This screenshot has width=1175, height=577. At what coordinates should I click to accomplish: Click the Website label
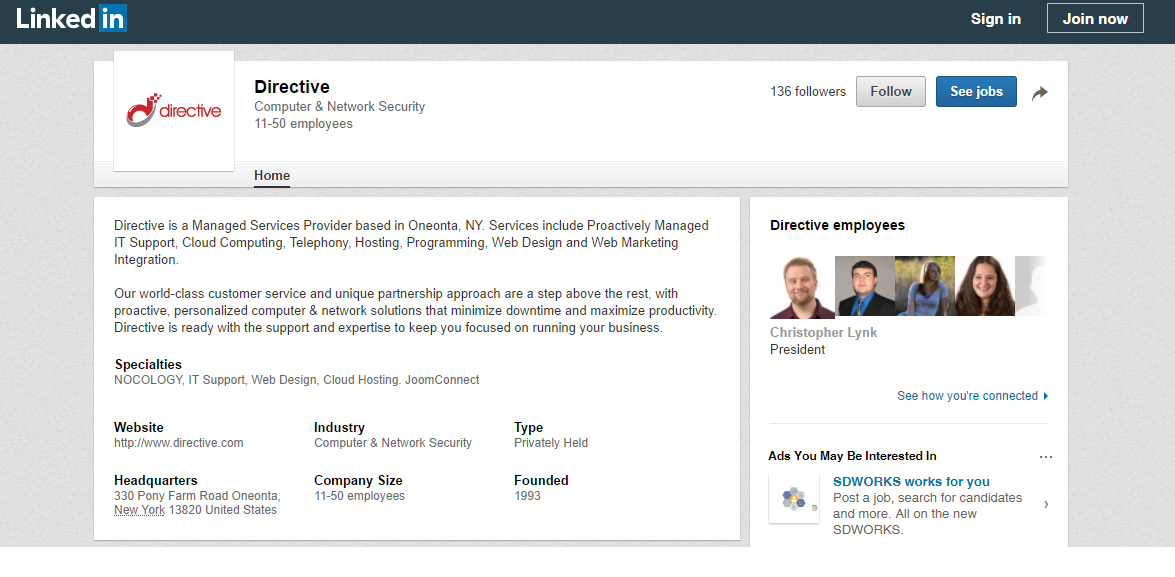click(139, 428)
